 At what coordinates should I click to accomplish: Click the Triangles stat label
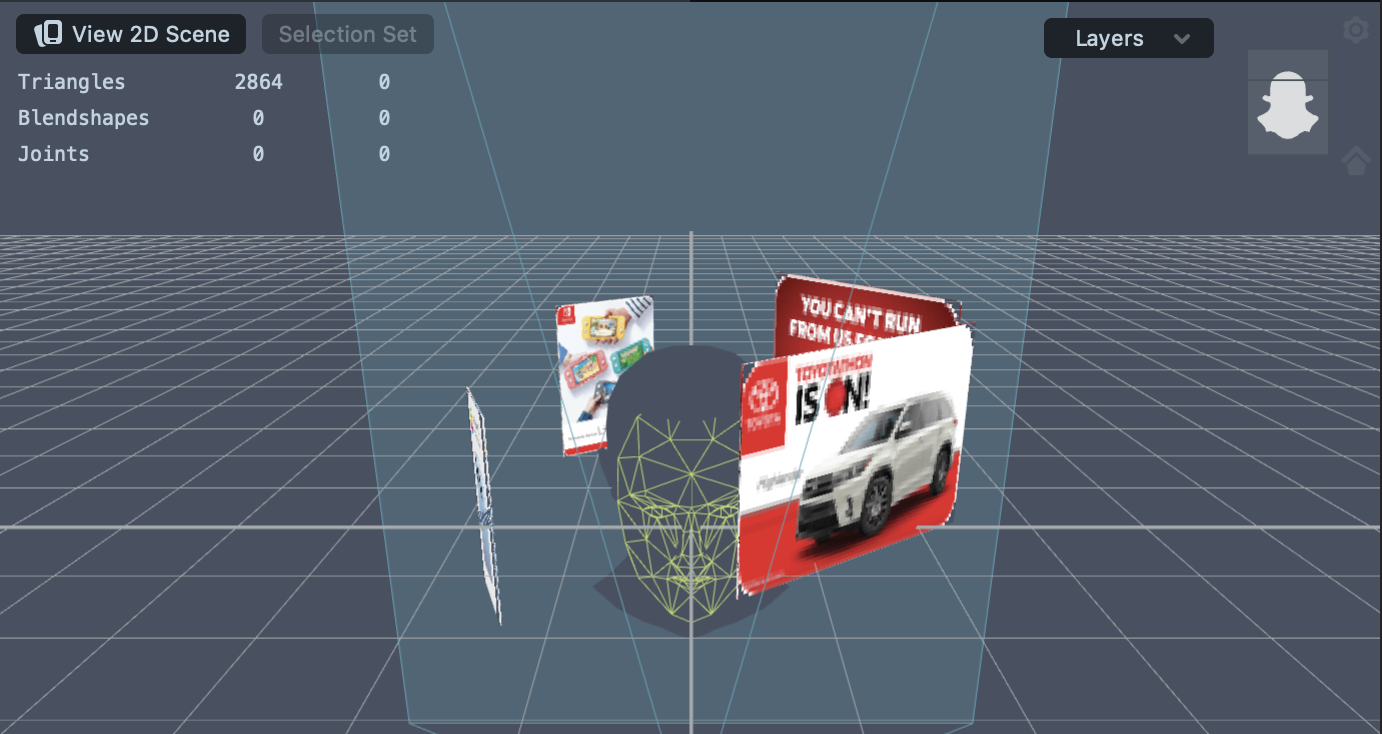coord(72,82)
